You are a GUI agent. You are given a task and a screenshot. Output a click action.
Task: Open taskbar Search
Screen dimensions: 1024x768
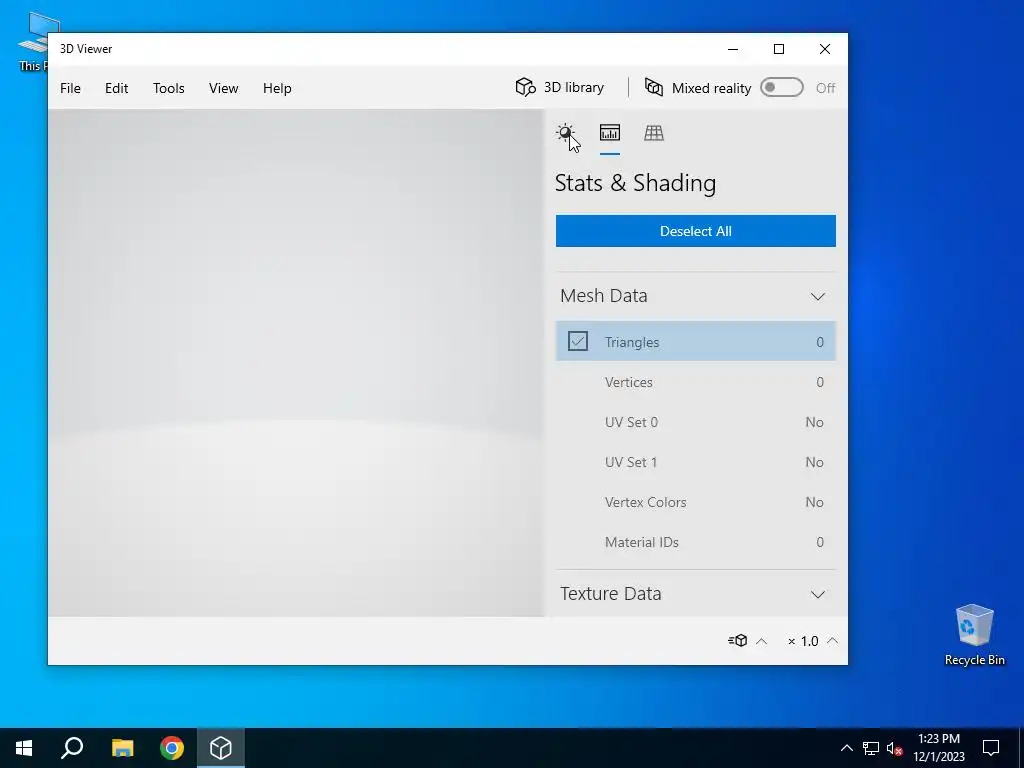point(72,748)
